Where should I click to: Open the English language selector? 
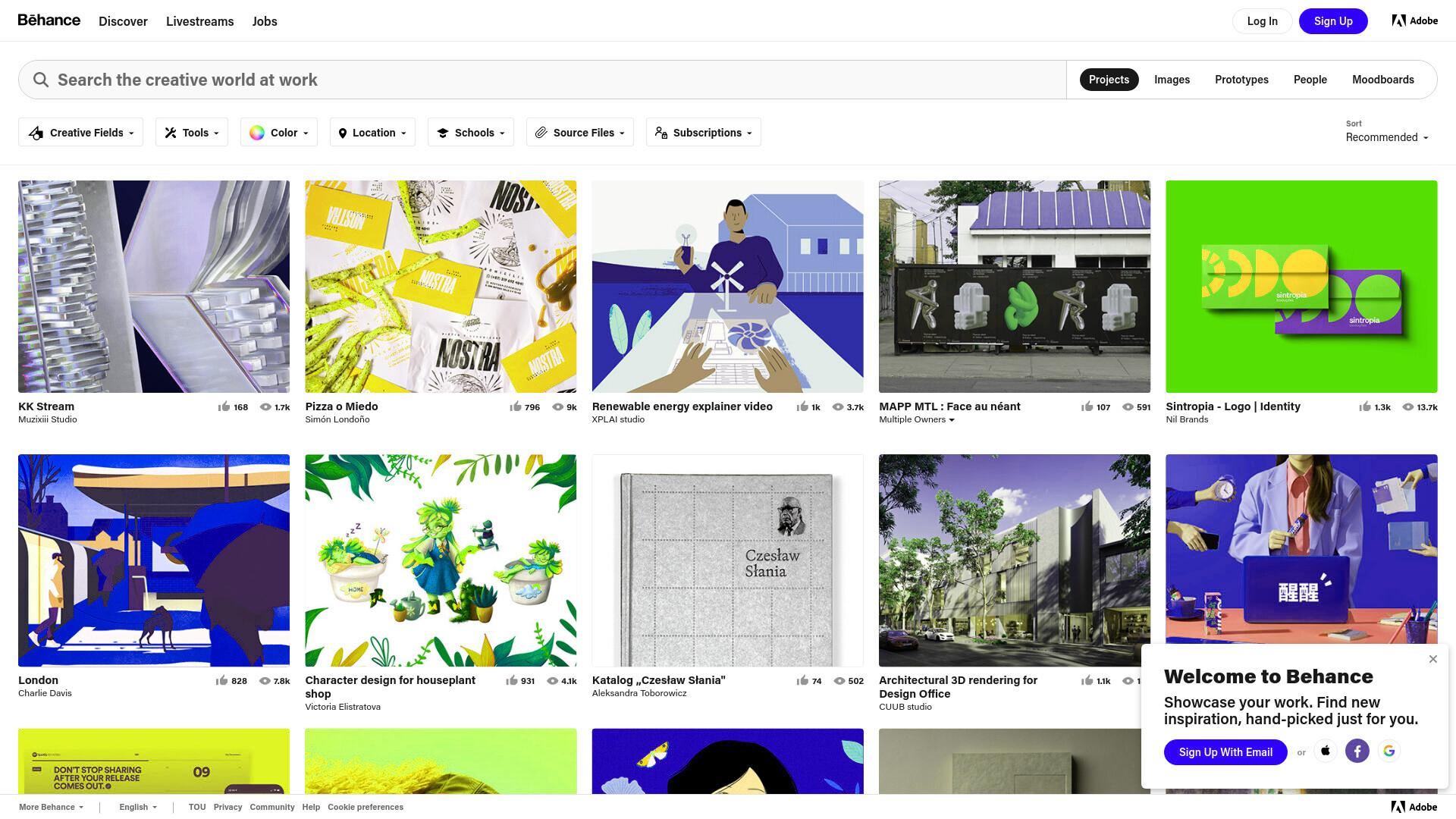point(138,807)
